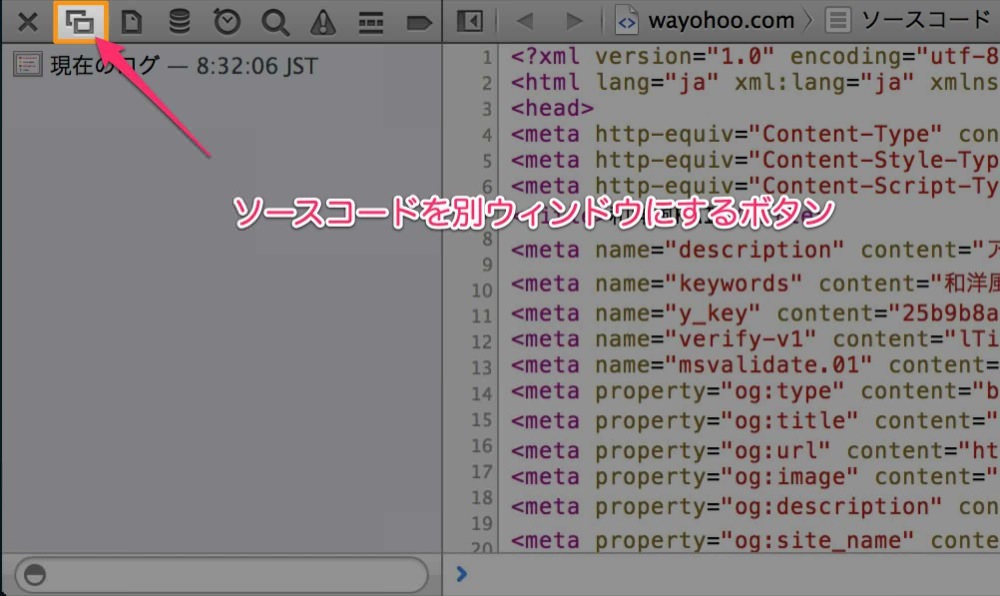Click the meta property="og:image" line
1000x596 pixels.
[x=754, y=477]
